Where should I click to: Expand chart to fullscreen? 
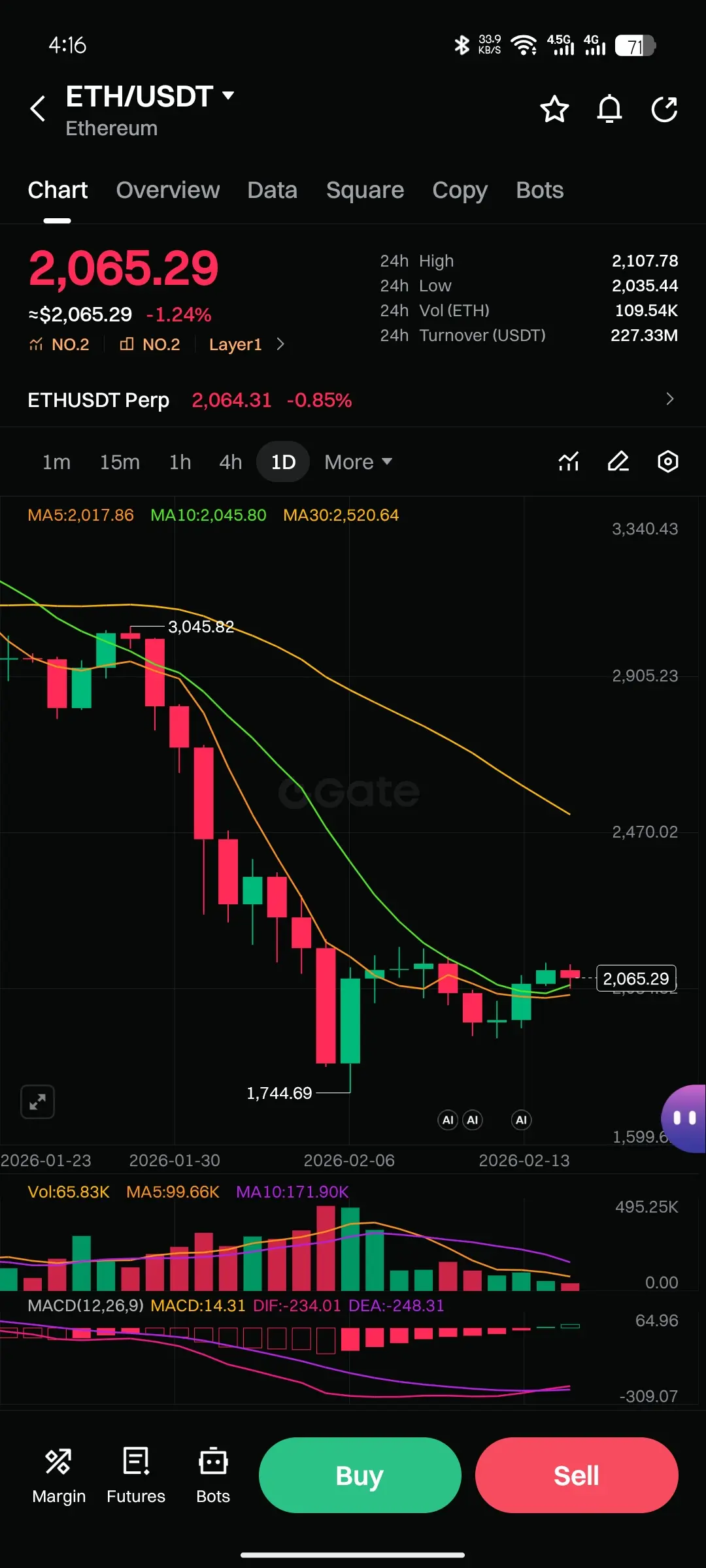37,1102
